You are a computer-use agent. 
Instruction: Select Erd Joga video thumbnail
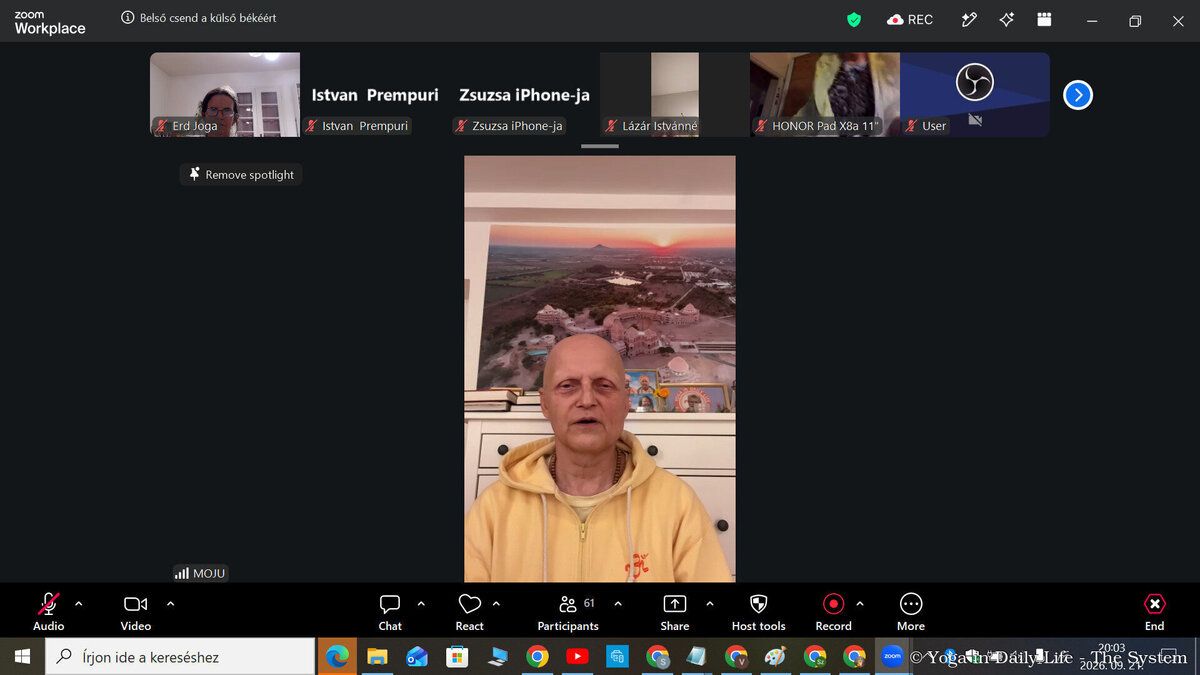[225, 94]
